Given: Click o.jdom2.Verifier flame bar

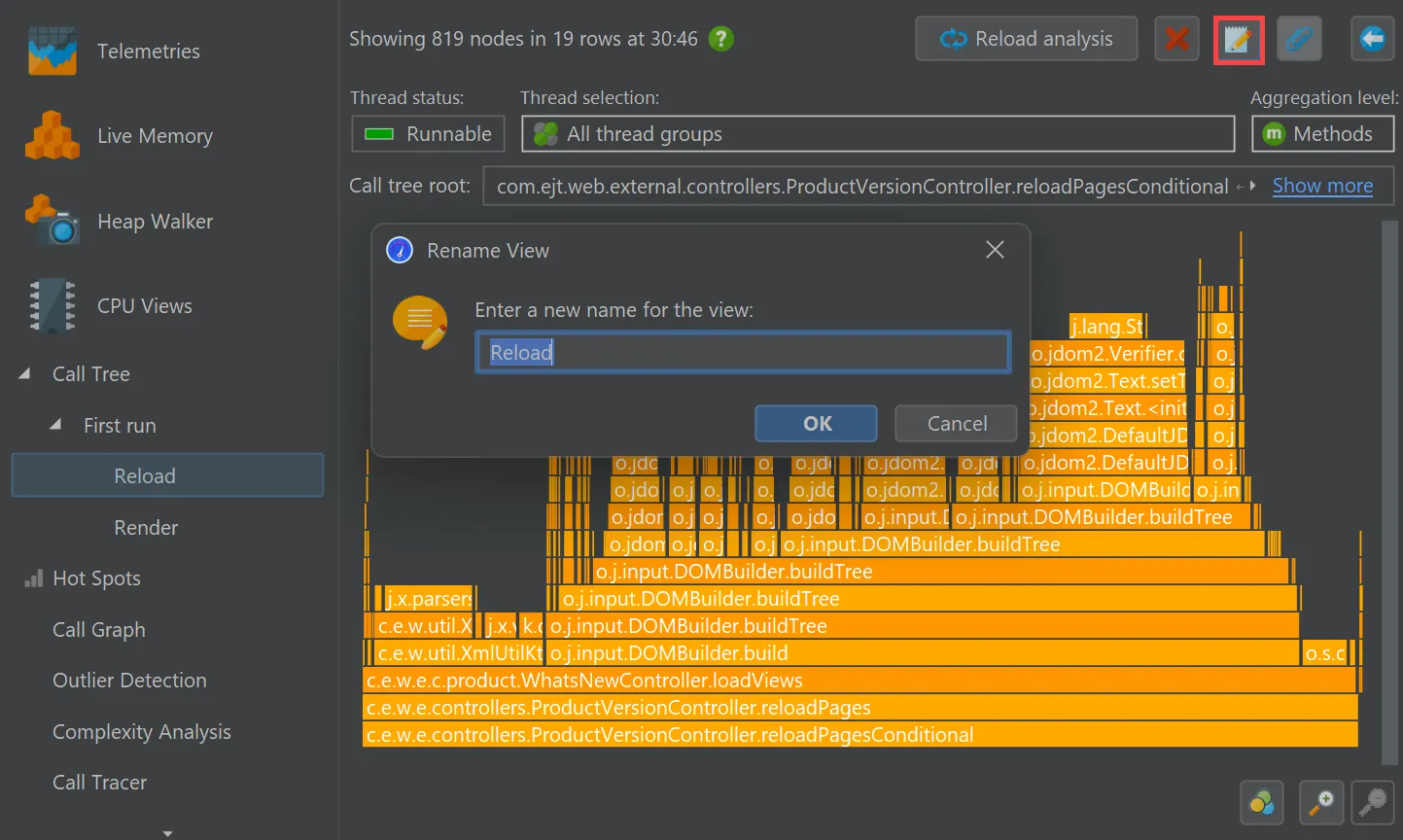Looking at the screenshot, I should click(1107, 354).
